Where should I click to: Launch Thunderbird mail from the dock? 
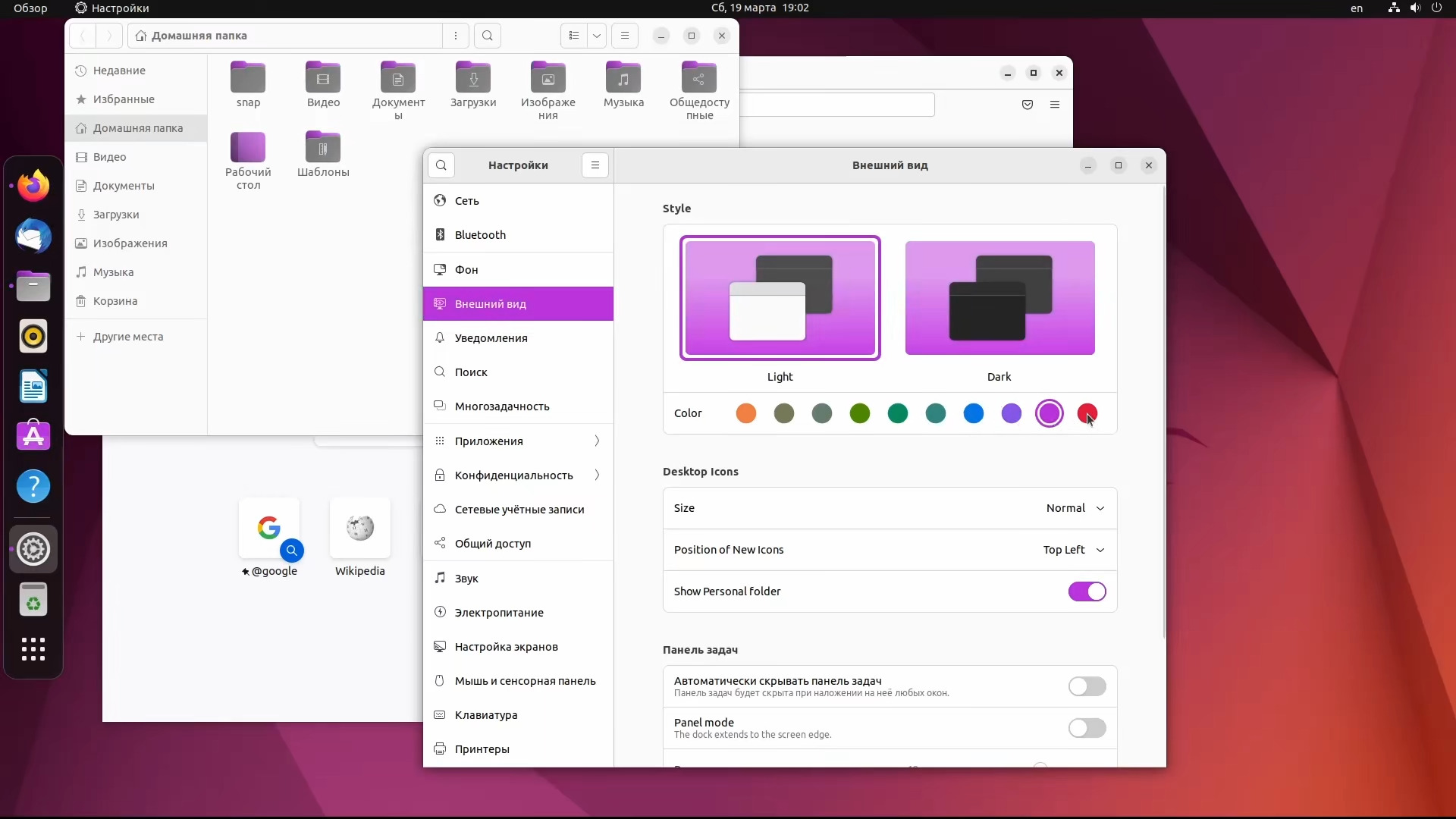[x=33, y=237]
